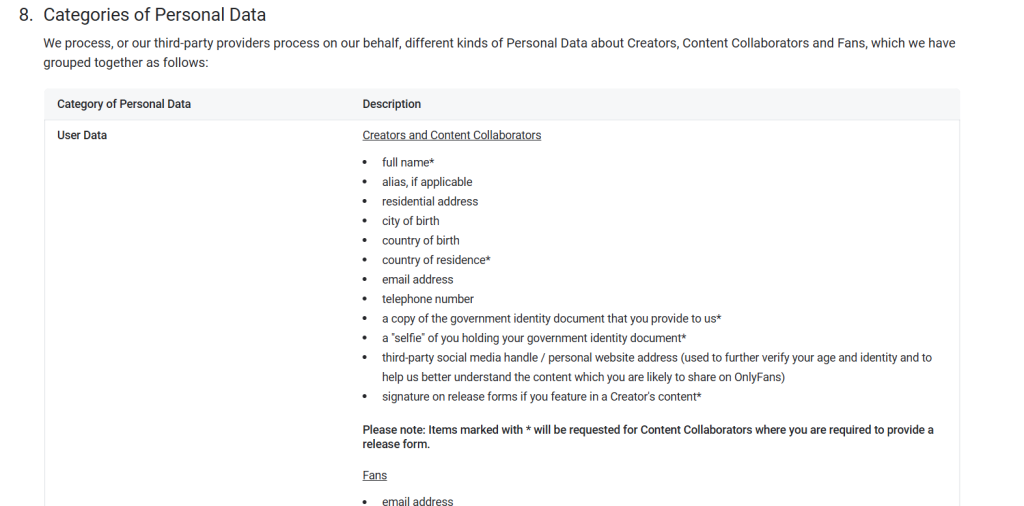Viewport: 1024px width, 506px height.
Task: Click the "city of birth" list item
Action: tap(410, 221)
